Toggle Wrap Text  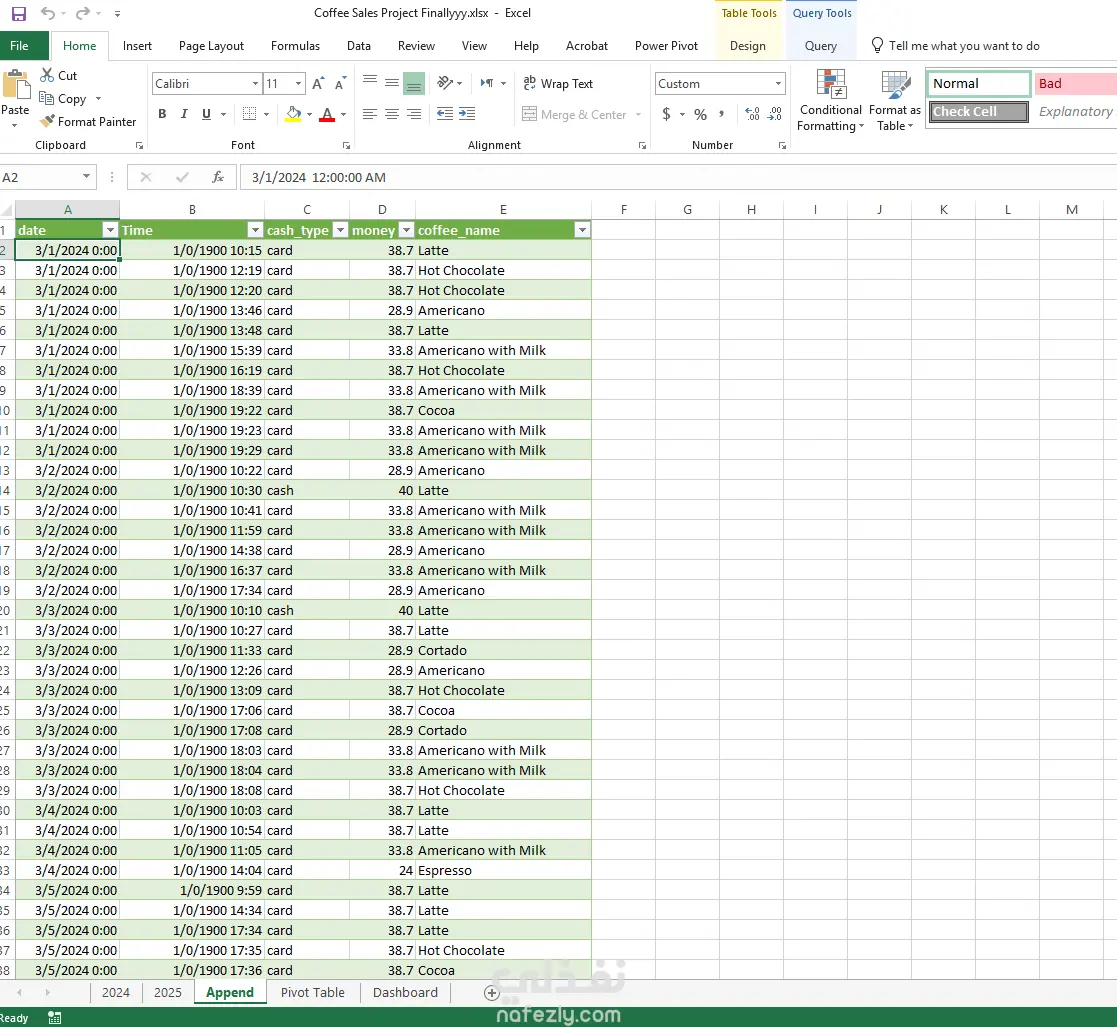tap(558, 83)
